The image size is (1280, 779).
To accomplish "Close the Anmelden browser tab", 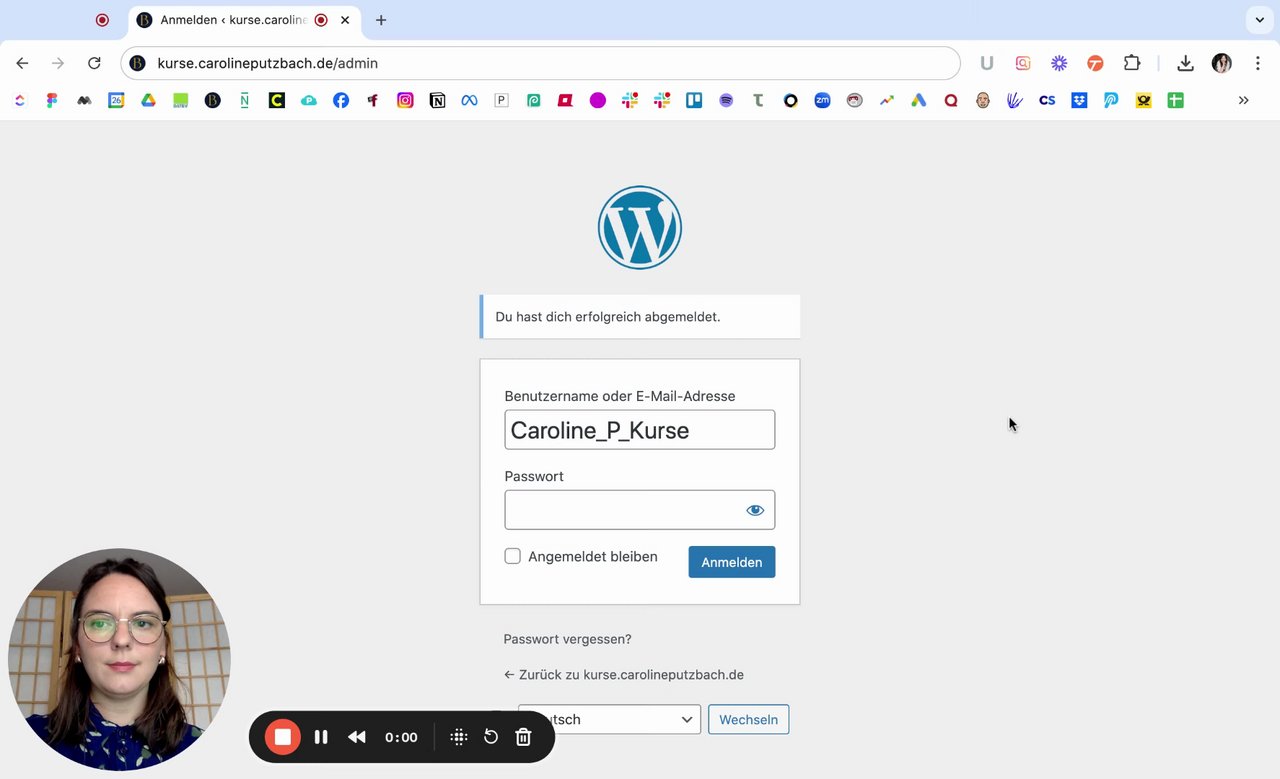I will [346, 20].
